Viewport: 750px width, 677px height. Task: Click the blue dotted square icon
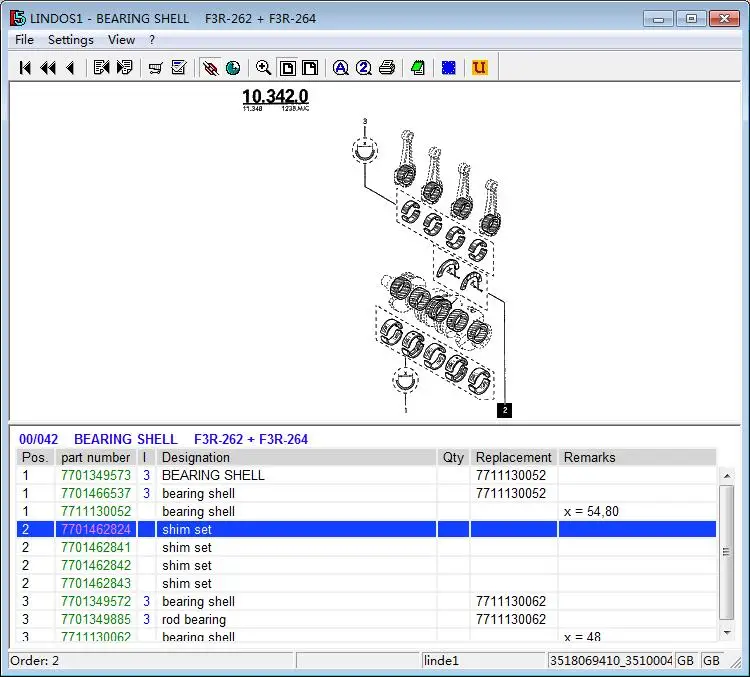point(449,68)
